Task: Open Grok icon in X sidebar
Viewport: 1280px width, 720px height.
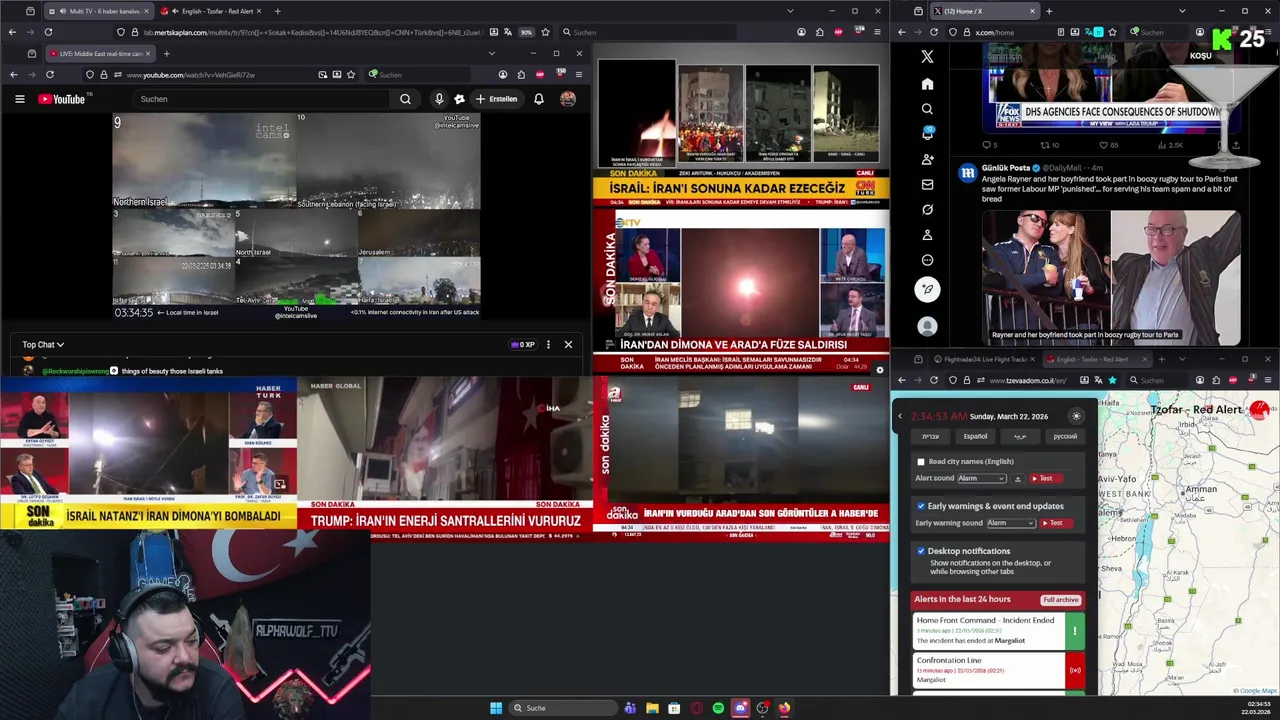Action: click(x=927, y=210)
